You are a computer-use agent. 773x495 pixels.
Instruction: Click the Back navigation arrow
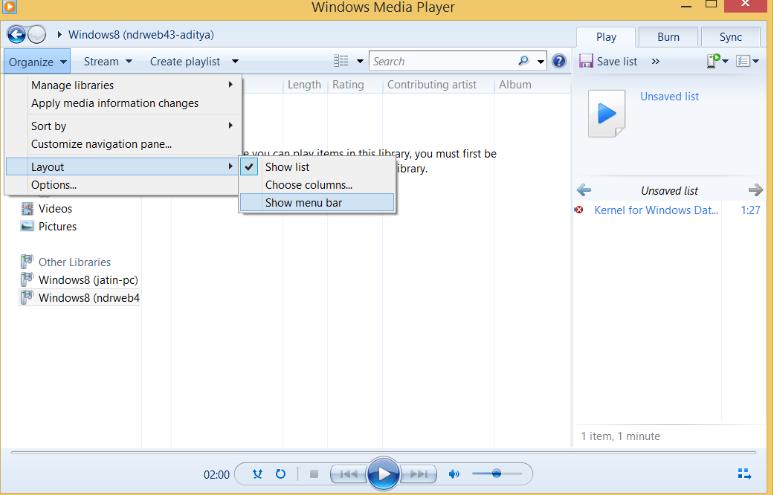tap(16, 35)
